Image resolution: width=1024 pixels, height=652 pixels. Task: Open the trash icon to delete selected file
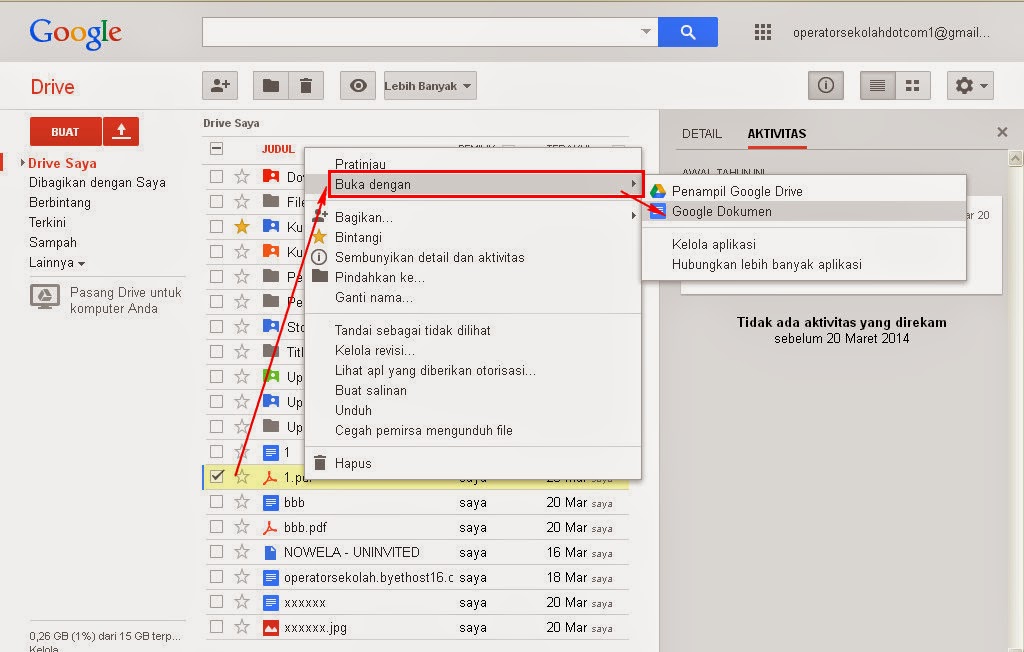306,85
